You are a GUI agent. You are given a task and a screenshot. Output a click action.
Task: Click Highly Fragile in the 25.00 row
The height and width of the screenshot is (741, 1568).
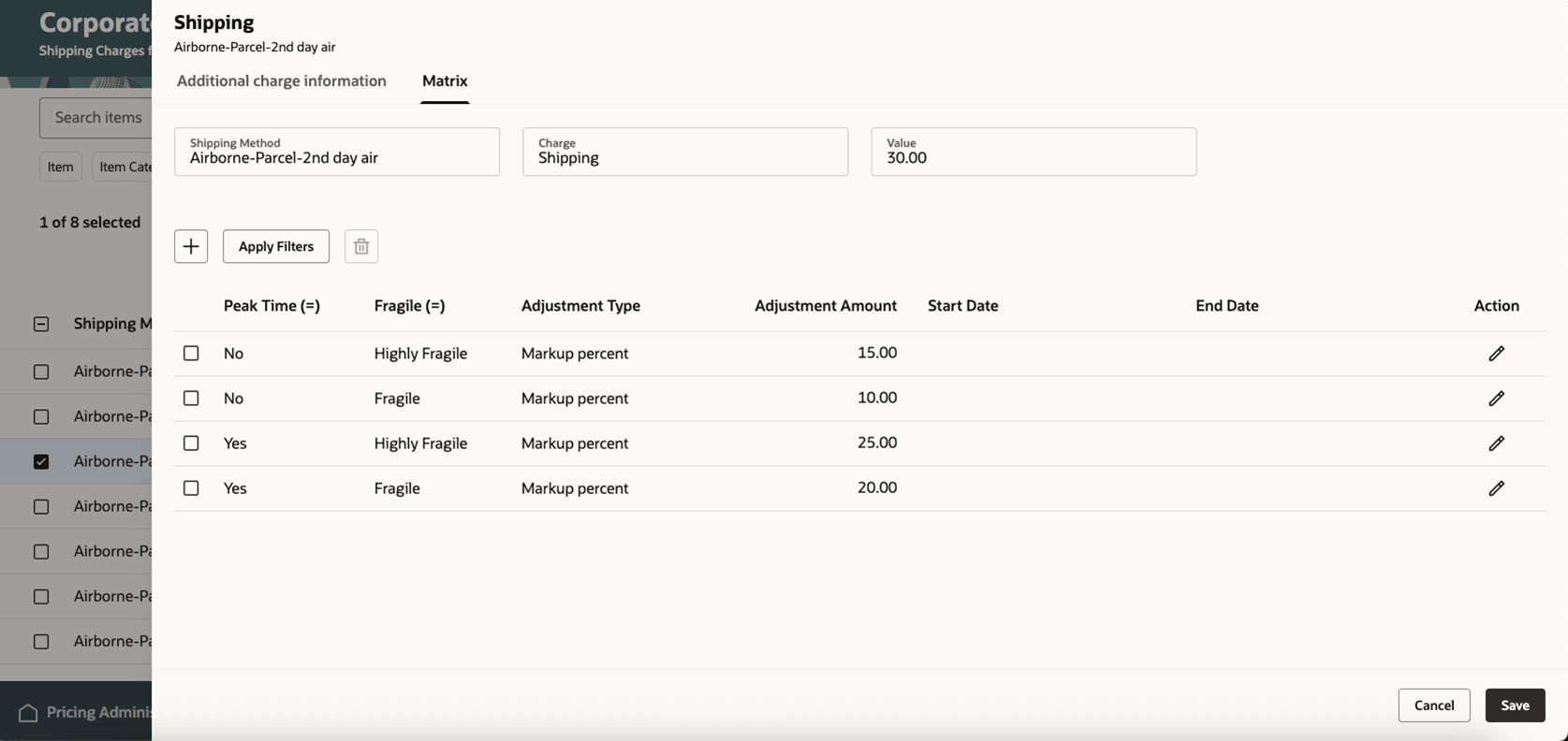[x=420, y=443]
